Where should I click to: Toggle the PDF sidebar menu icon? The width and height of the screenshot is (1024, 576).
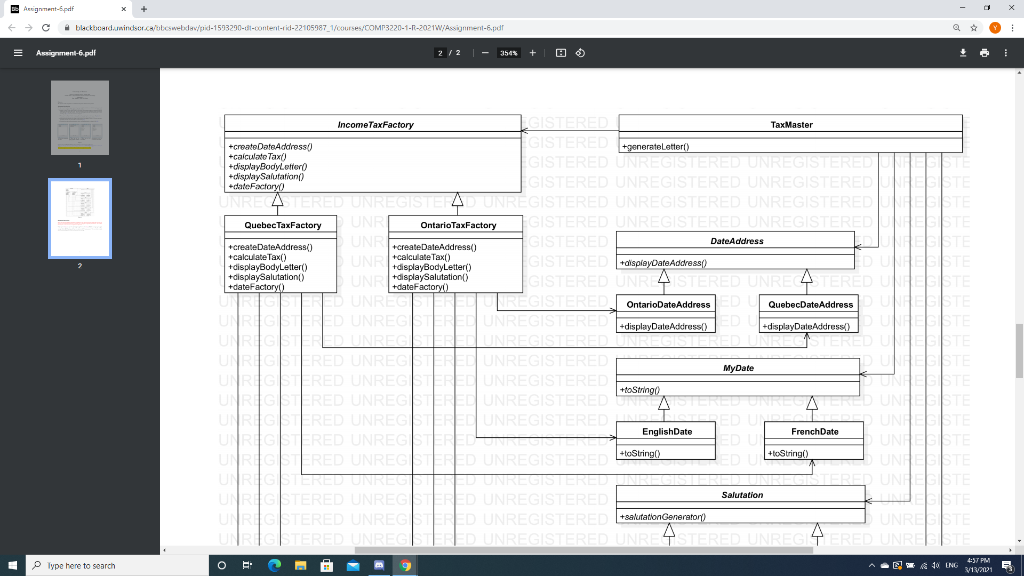coord(18,53)
